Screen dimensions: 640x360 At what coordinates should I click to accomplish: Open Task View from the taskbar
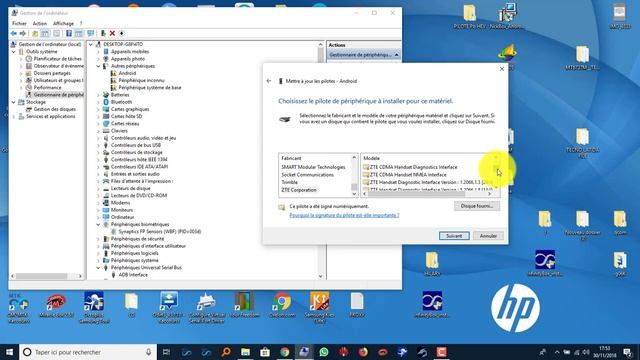click(166, 352)
